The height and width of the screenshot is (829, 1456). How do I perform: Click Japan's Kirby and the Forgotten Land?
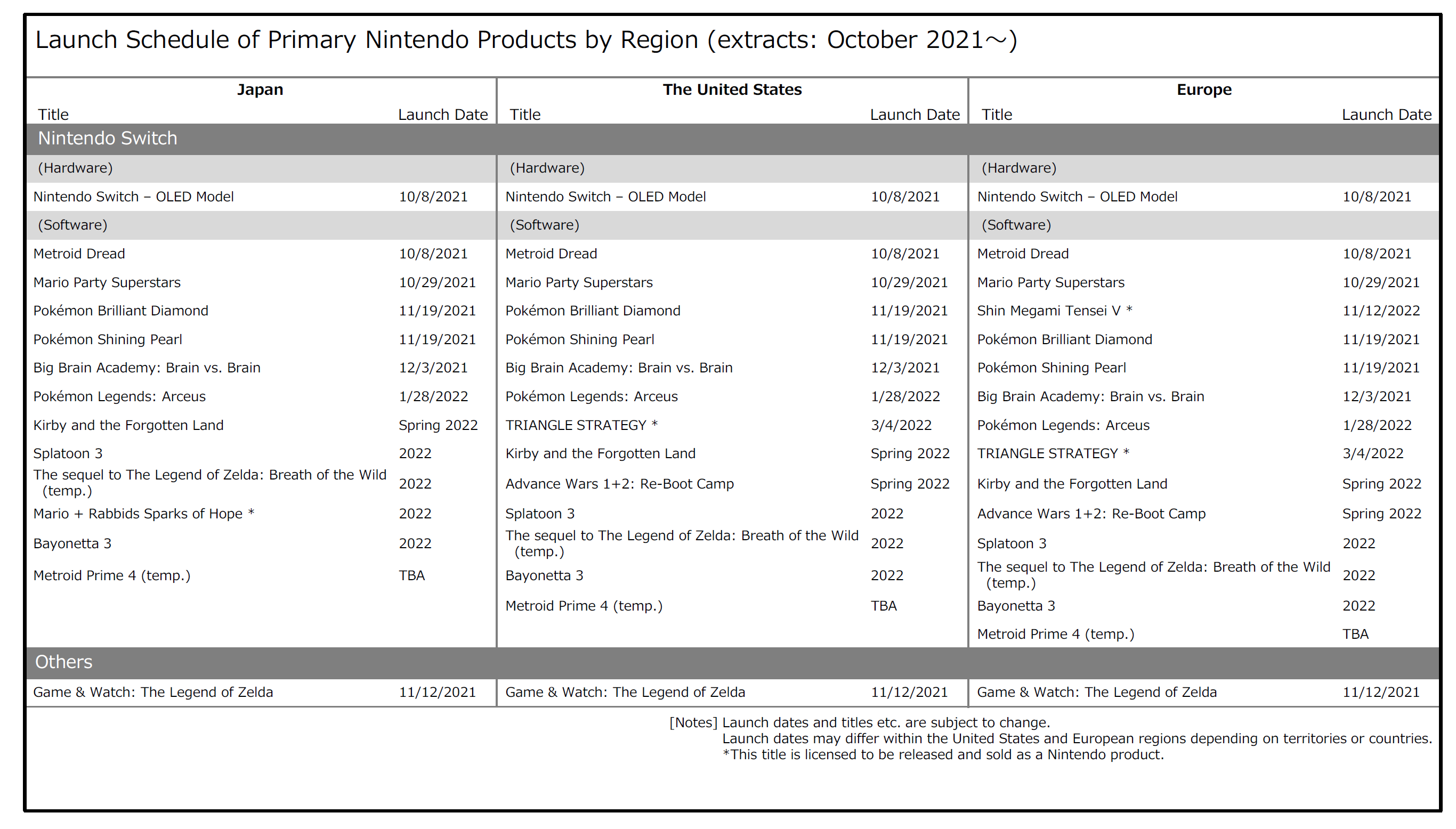coord(128,425)
